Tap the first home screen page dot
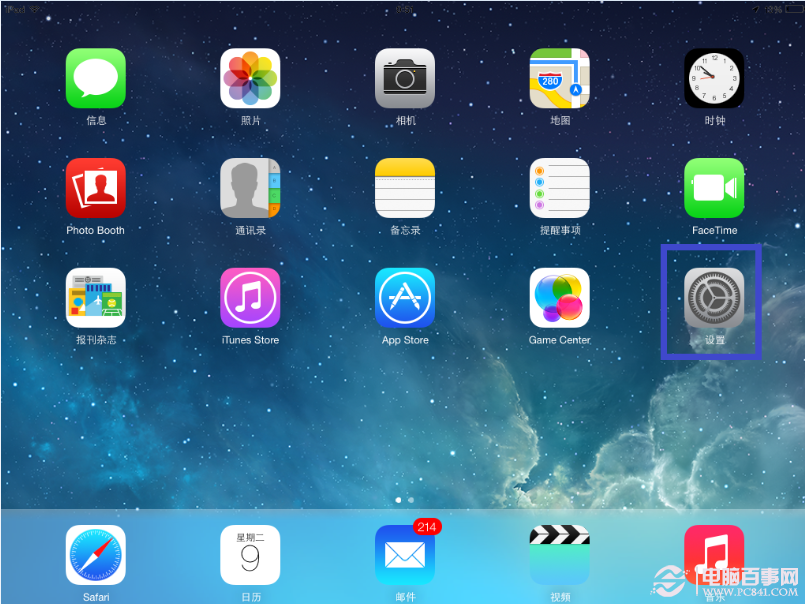805x604 pixels. [x=398, y=500]
